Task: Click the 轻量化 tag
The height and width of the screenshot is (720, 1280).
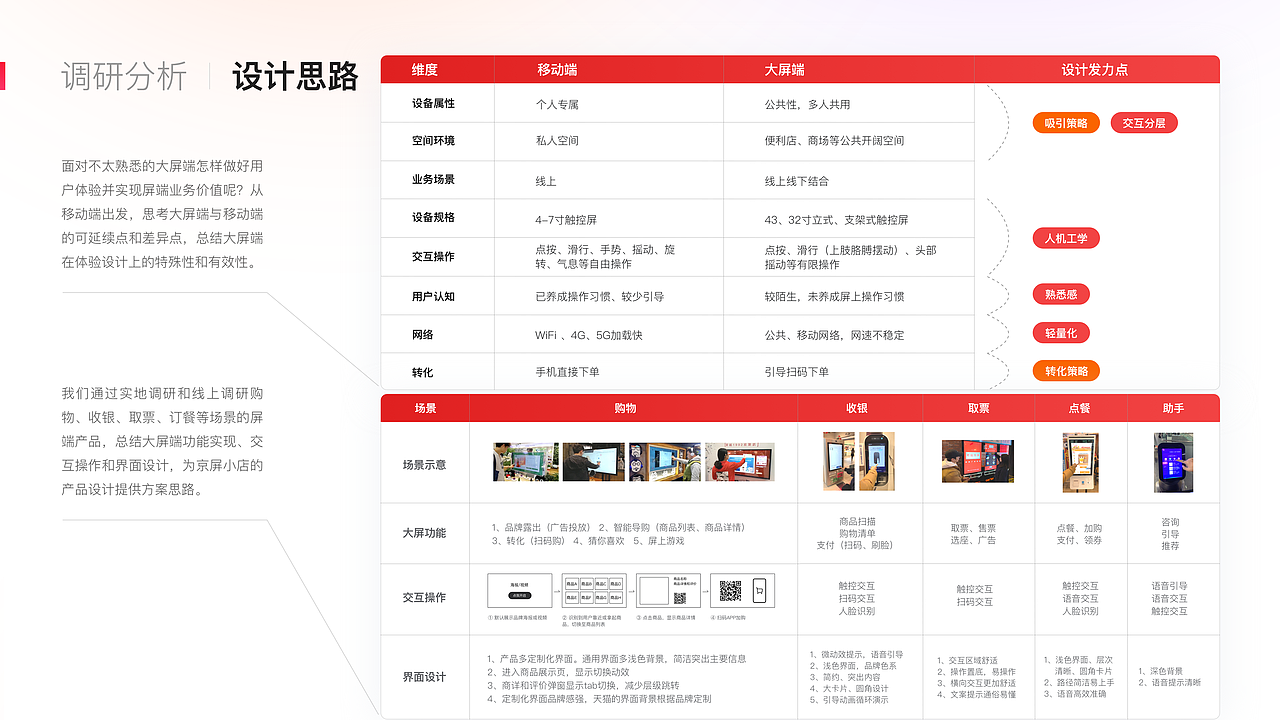Action: click(x=1061, y=333)
